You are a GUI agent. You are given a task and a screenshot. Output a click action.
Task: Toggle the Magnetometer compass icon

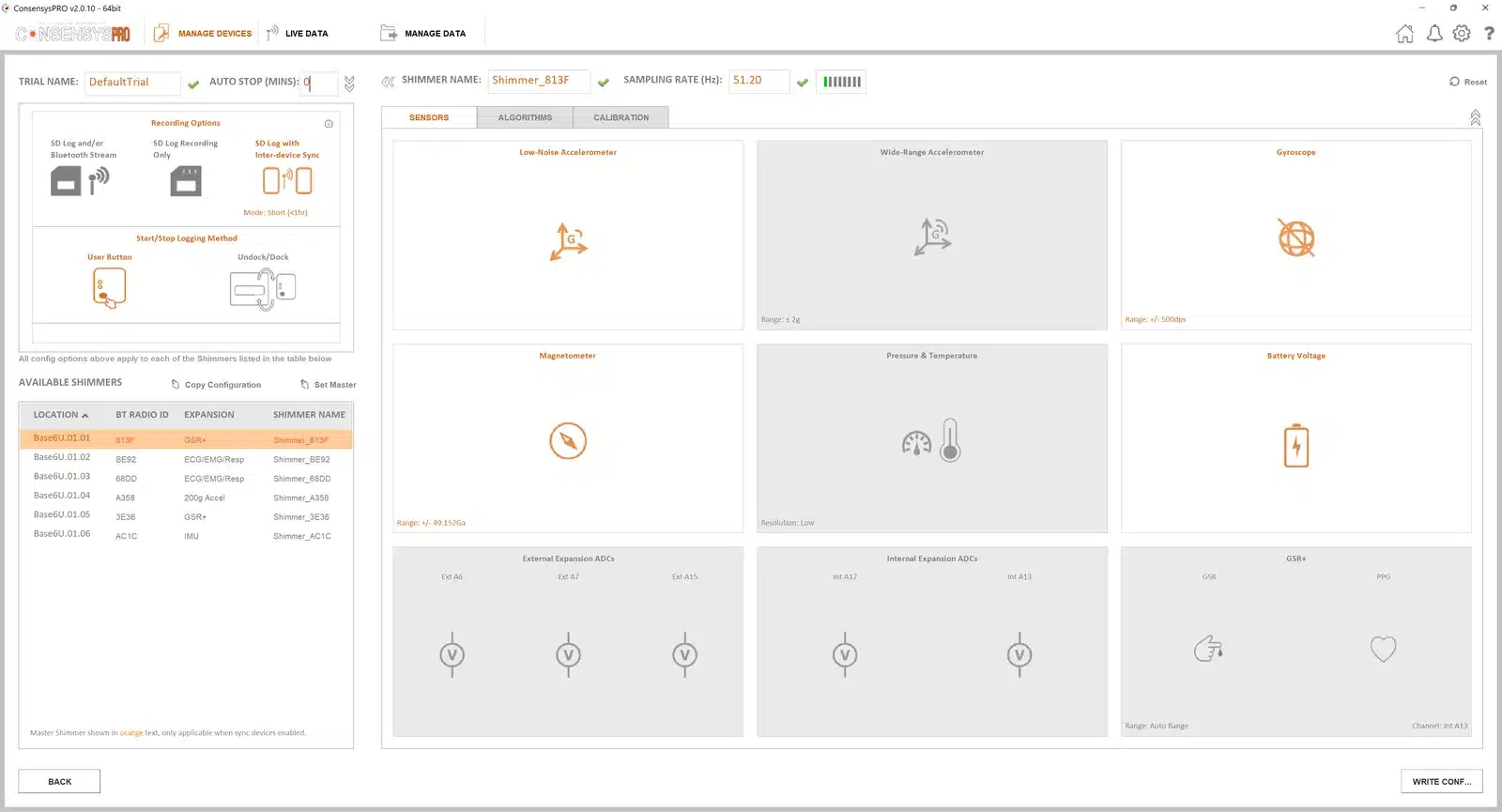point(568,440)
